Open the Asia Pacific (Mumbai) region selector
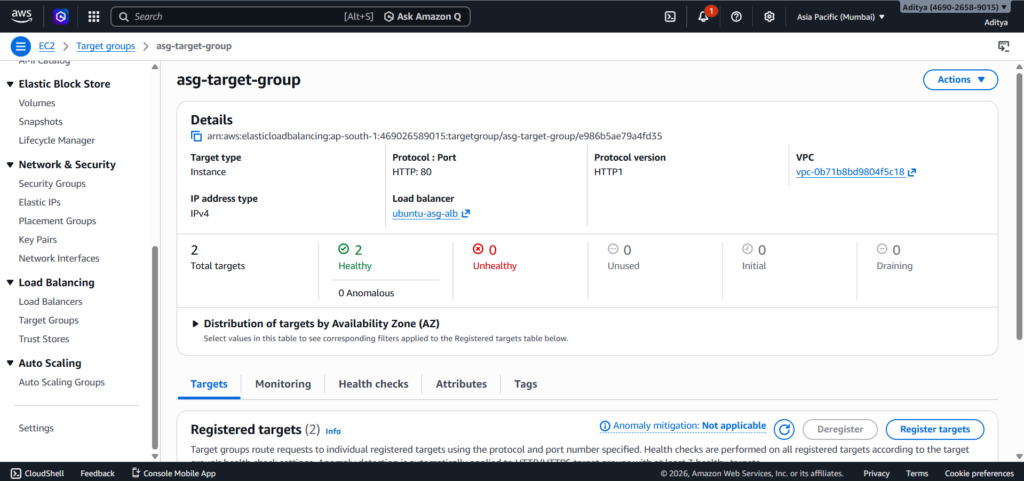This screenshot has height=481, width=1024. (x=842, y=17)
